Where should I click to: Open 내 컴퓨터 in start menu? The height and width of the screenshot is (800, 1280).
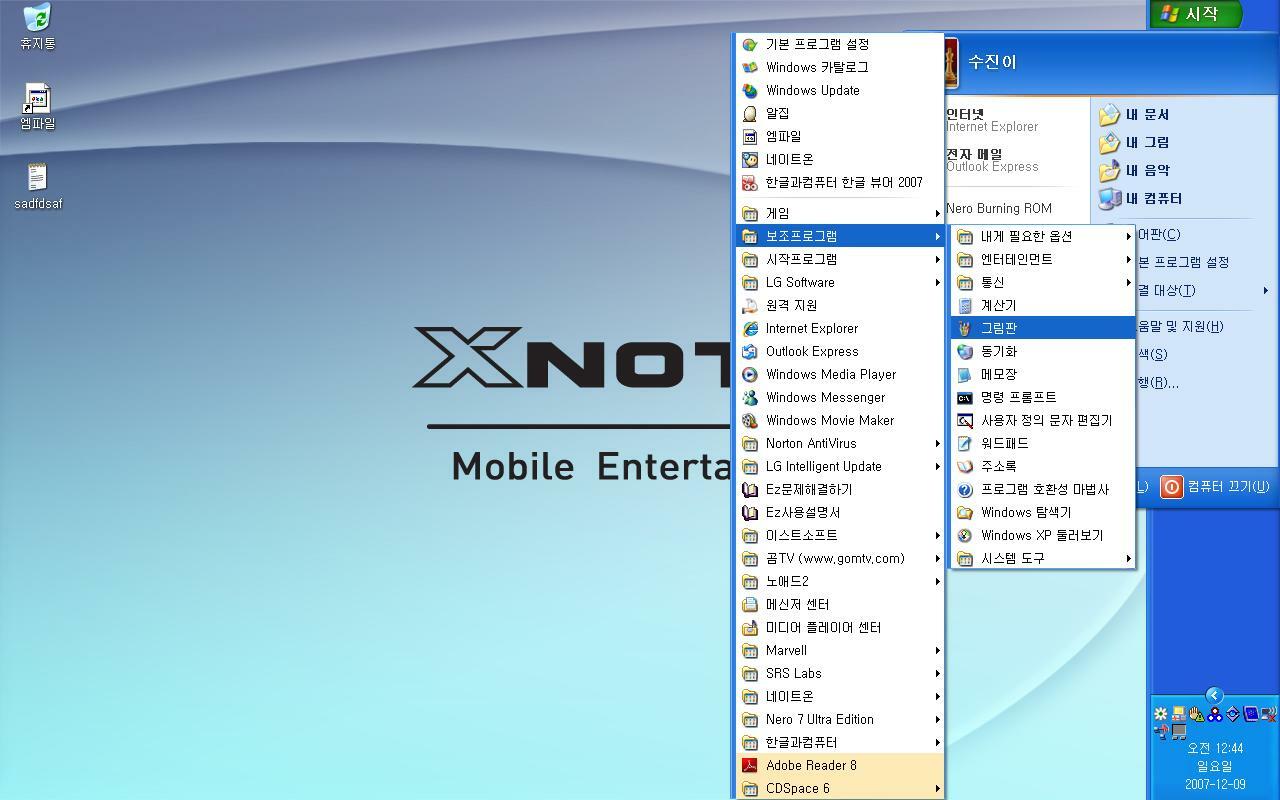[x=1141, y=199]
